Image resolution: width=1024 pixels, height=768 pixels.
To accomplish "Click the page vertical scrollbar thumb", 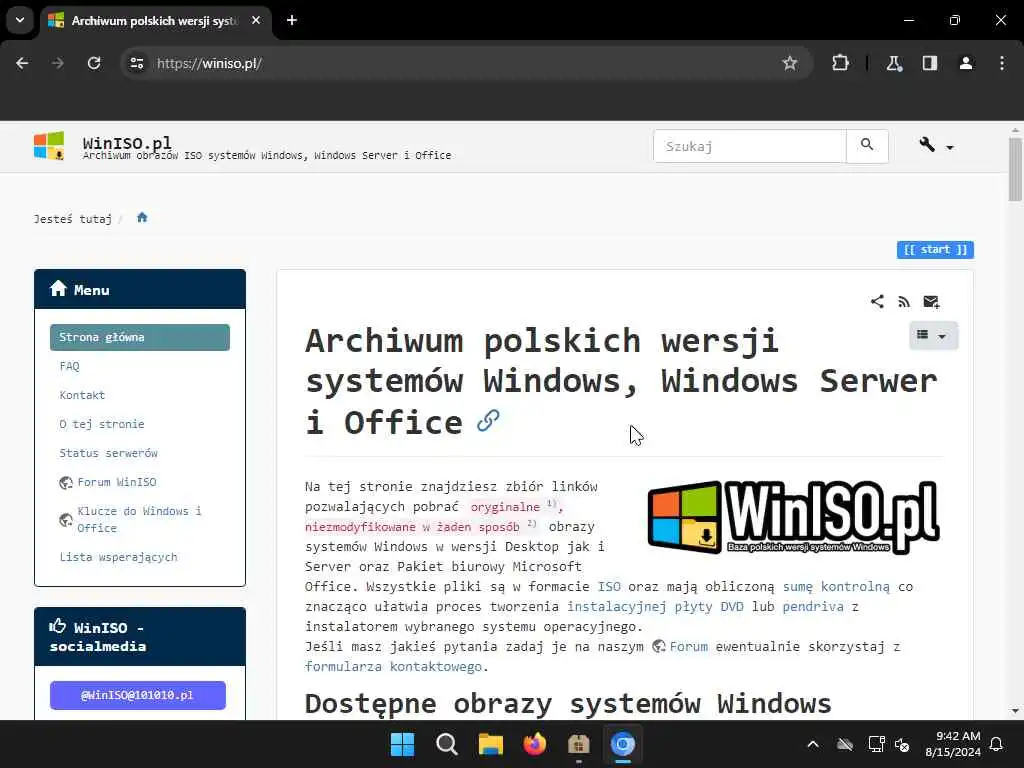I will [x=1015, y=168].
